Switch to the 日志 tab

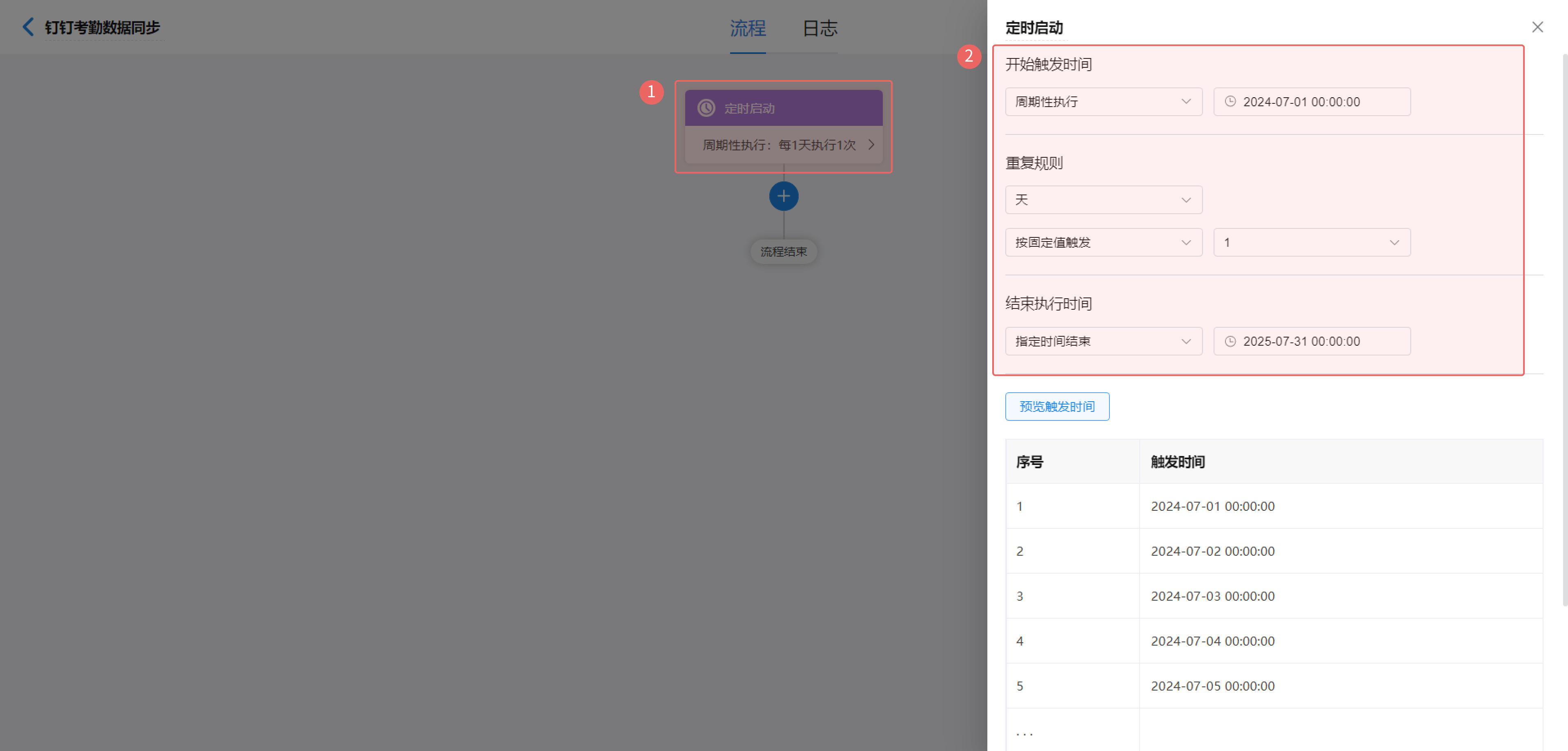coord(820,28)
